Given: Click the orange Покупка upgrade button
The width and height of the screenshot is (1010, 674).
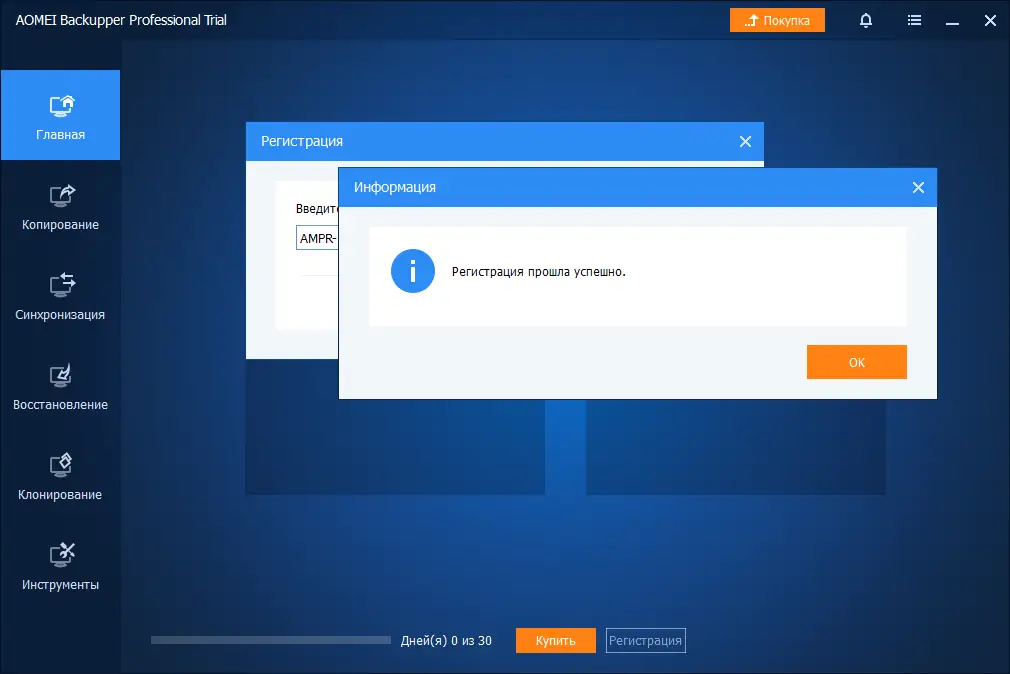Looking at the screenshot, I should tap(777, 20).
